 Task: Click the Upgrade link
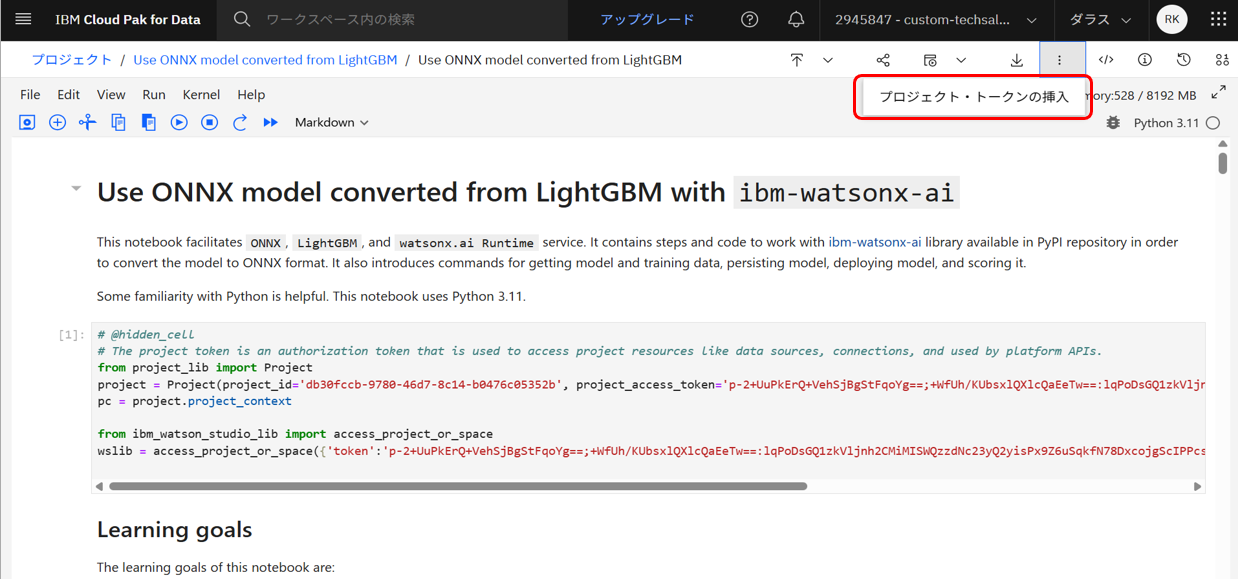coord(647,20)
